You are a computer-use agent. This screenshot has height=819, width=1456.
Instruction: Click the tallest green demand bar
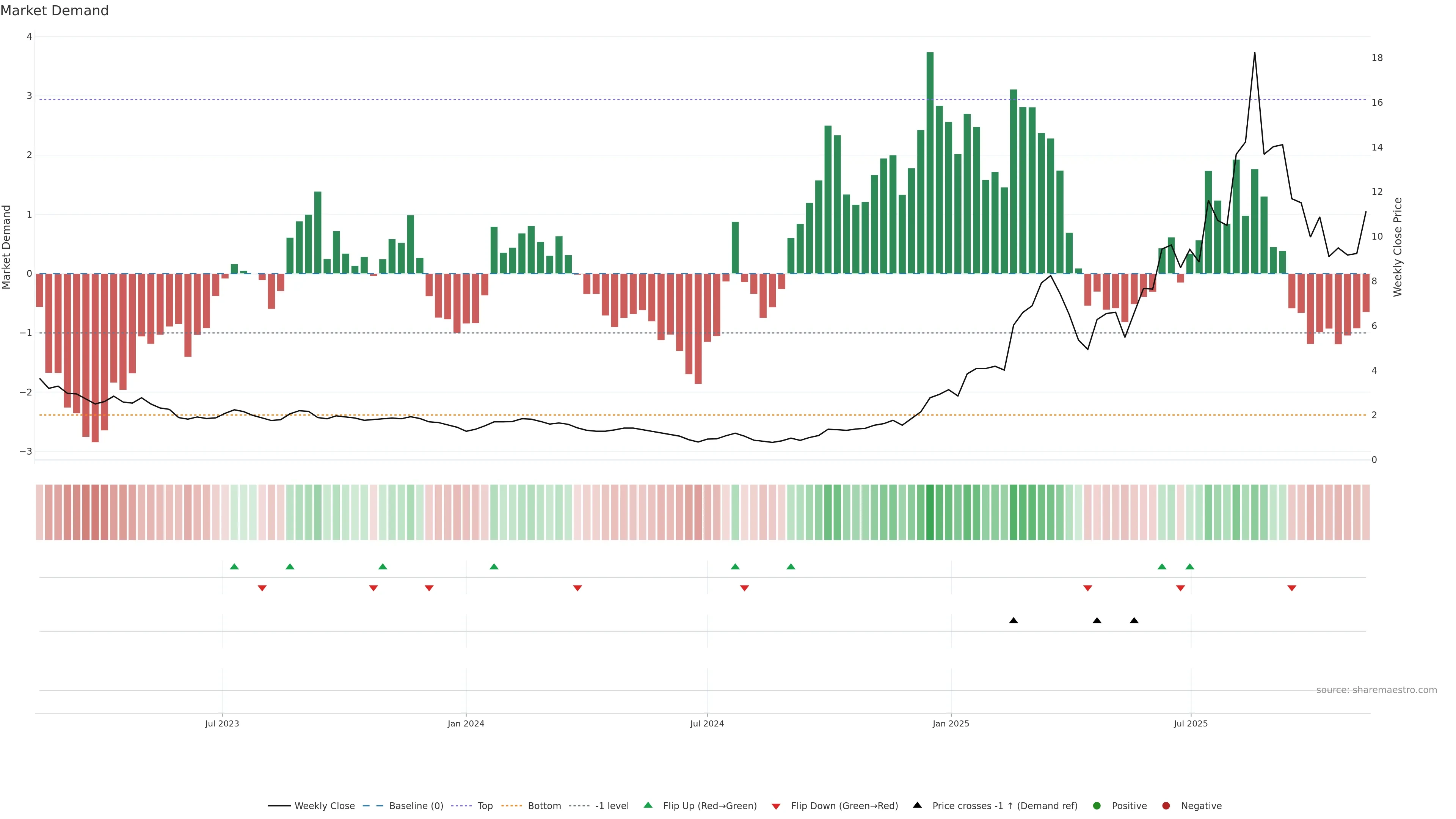[x=930, y=164]
